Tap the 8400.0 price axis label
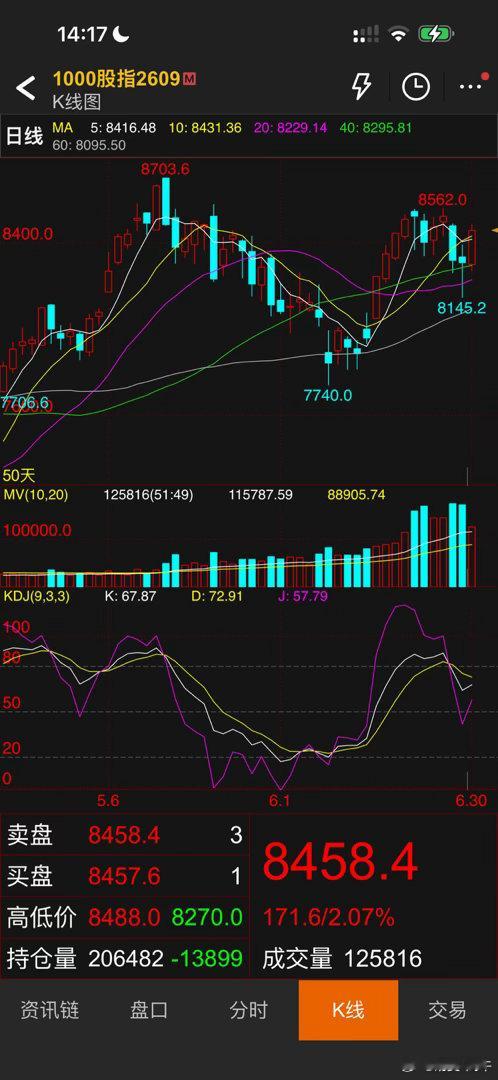 pyautogui.click(x=28, y=234)
